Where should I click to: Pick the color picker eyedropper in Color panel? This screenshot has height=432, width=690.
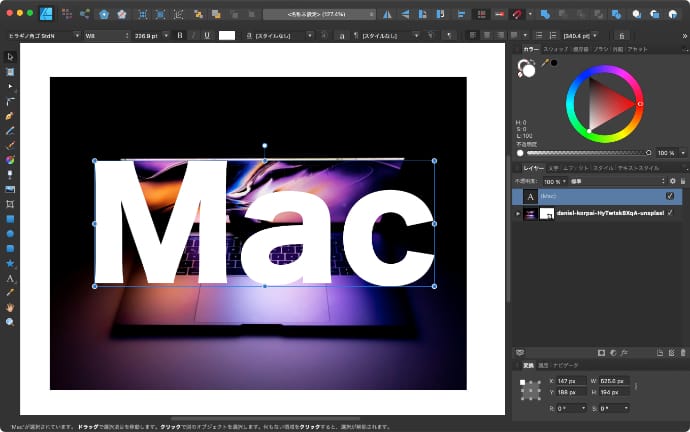[x=545, y=63]
